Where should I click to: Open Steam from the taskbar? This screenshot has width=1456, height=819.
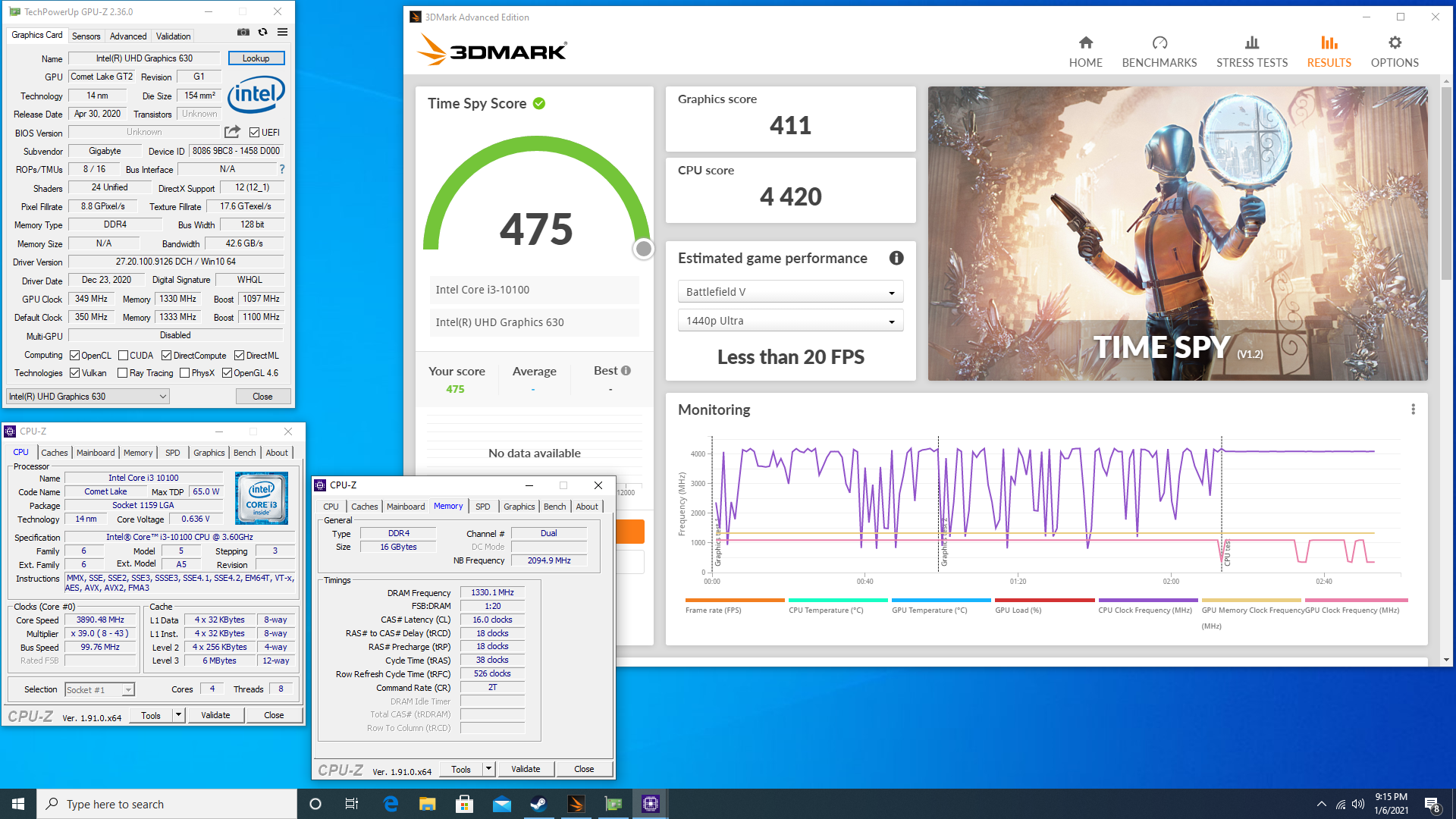coord(538,804)
